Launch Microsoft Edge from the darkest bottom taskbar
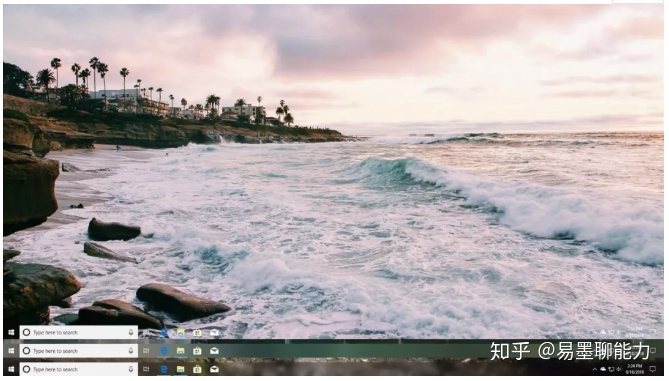Screen dimensions: 669x381 (164, 369)
